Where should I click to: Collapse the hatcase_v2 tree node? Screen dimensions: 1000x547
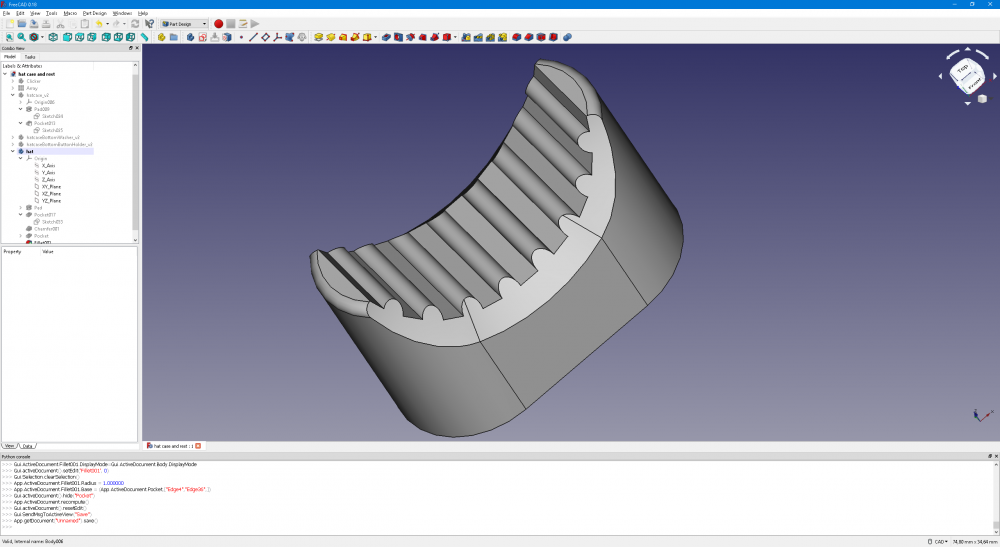tap(12, 95)
